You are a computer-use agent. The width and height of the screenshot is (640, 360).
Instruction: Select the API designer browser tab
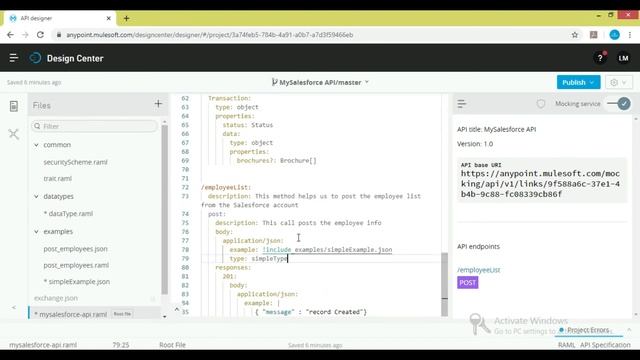[x=61, y=18]
